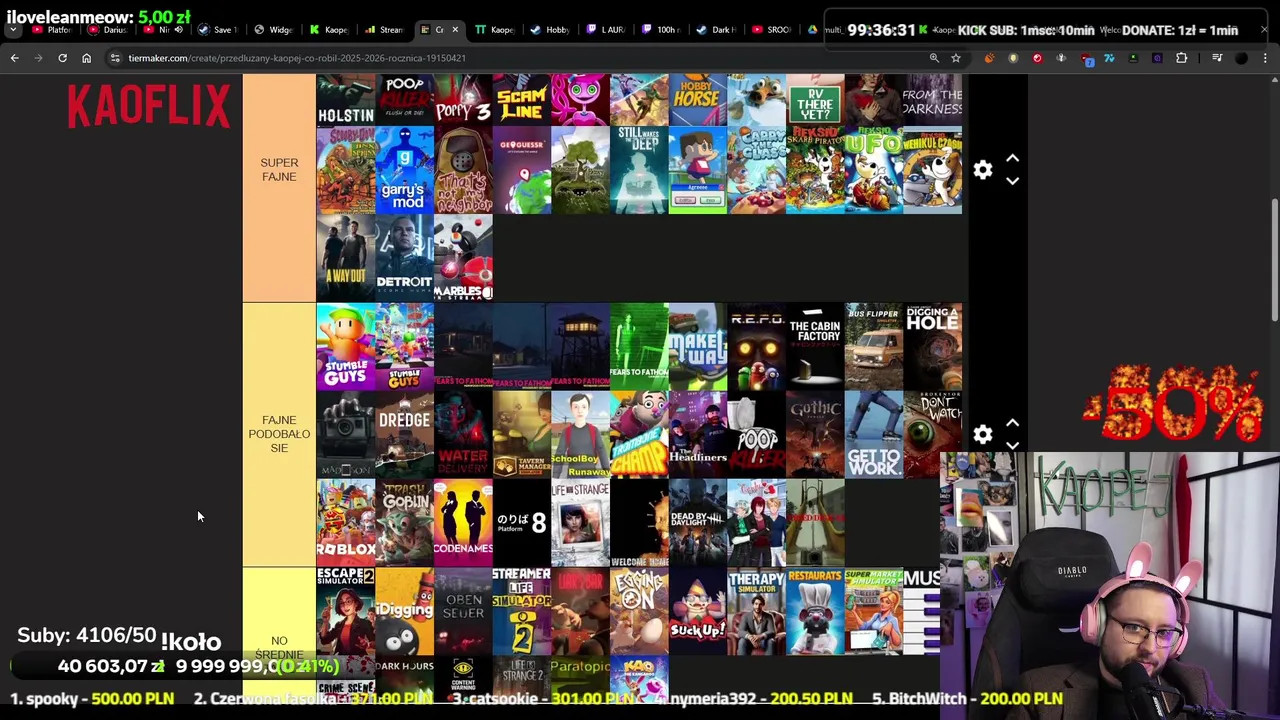Select the Water Delivery tile

click(463, 434)
